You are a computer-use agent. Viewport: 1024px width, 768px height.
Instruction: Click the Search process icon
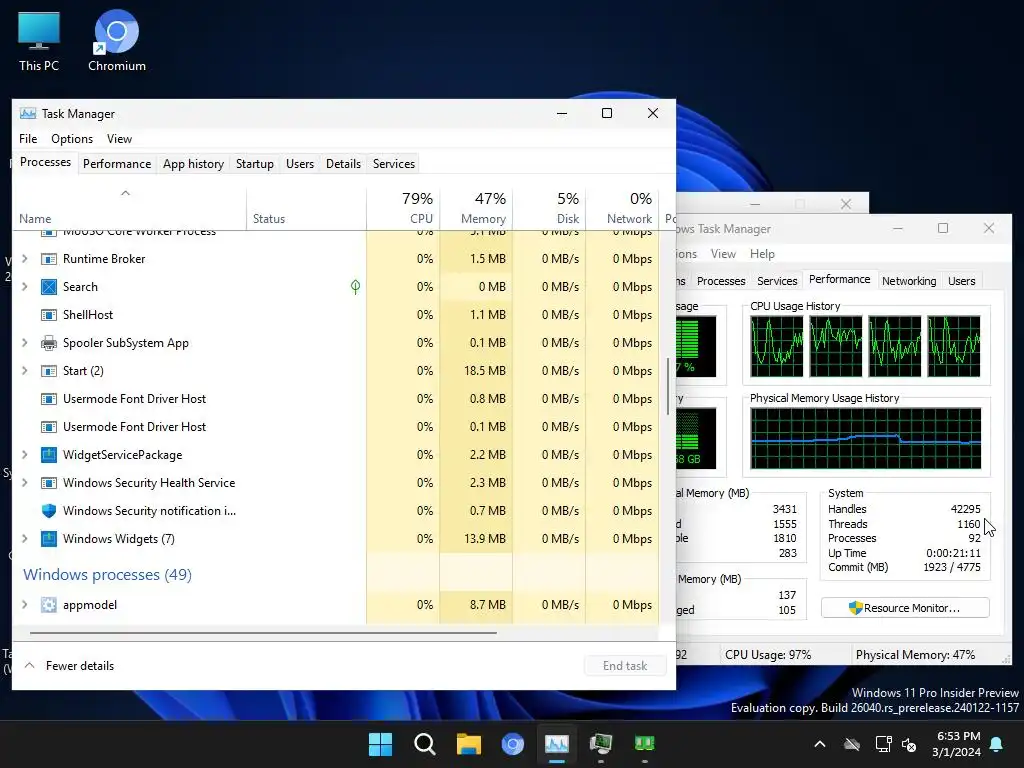pos(49,287)
